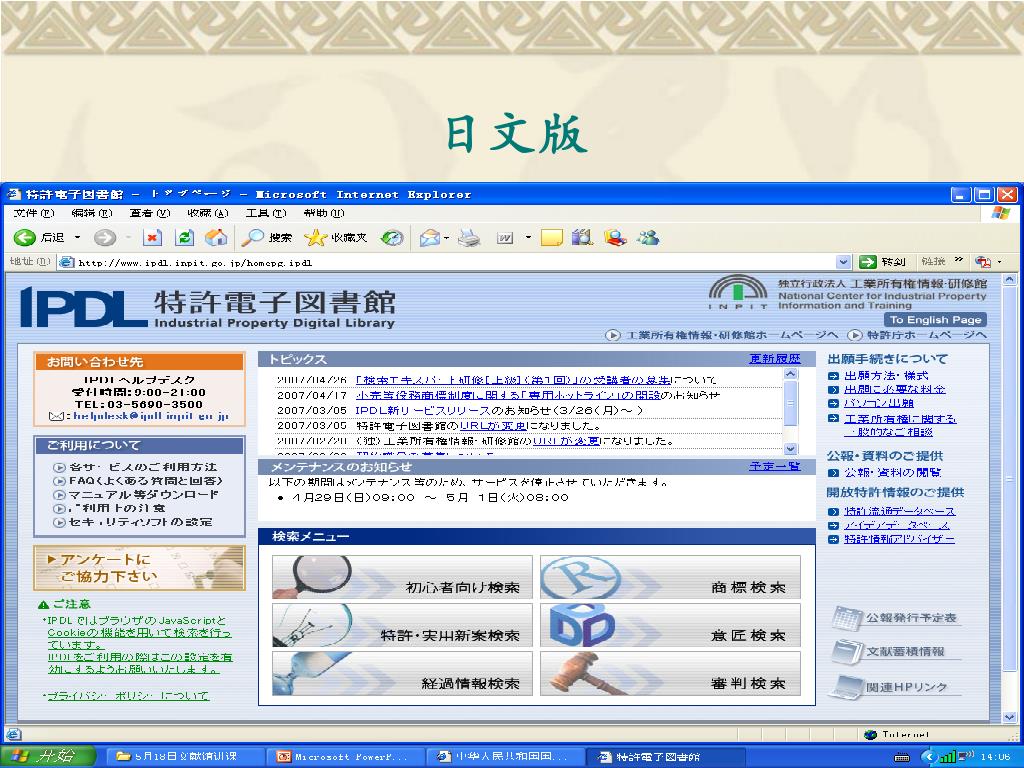Switch to 中华人民共和国 IE taskbar button
The image size is (1024, 768).
click(505, 757)
